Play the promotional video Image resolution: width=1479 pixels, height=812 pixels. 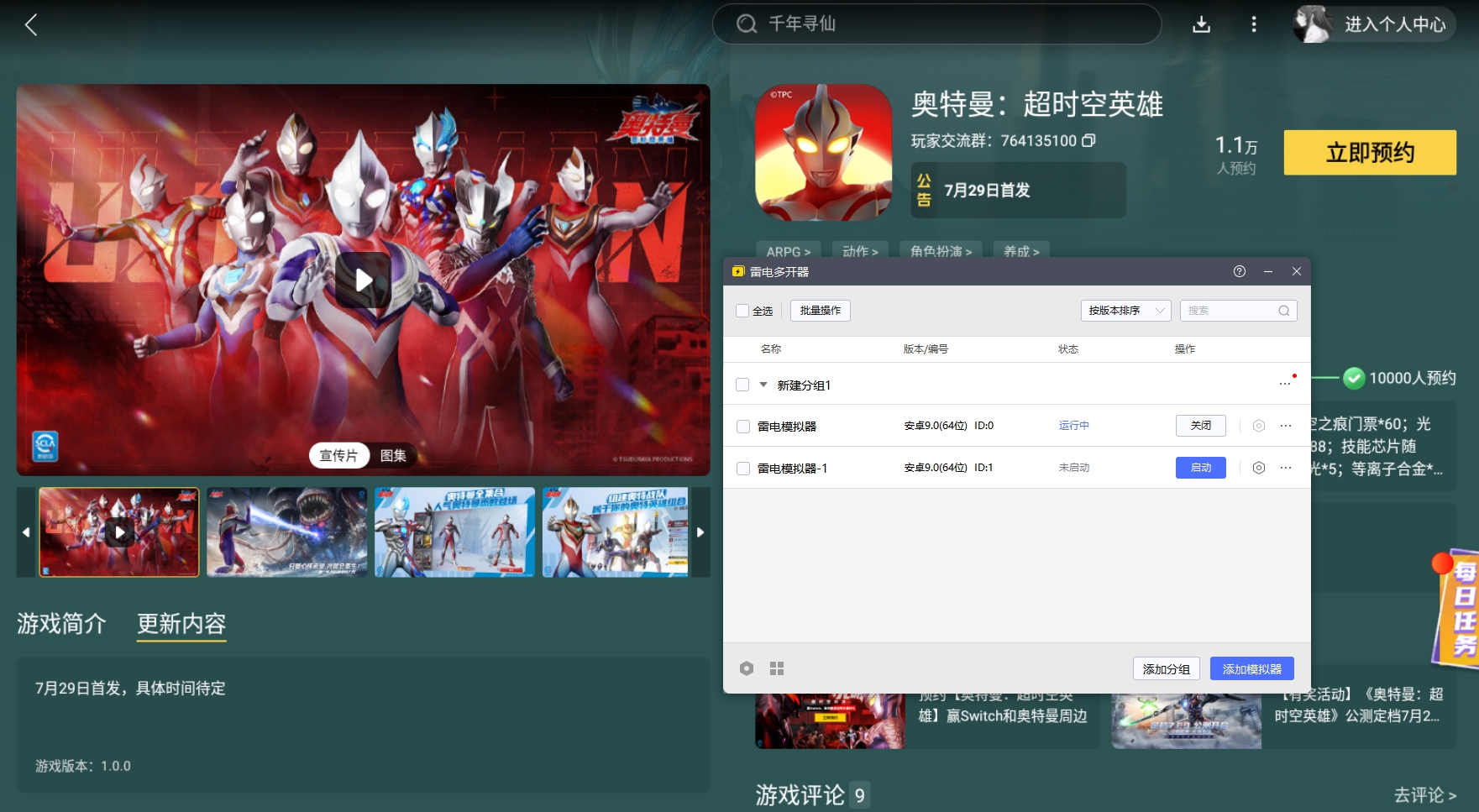[x=363, y=280]
